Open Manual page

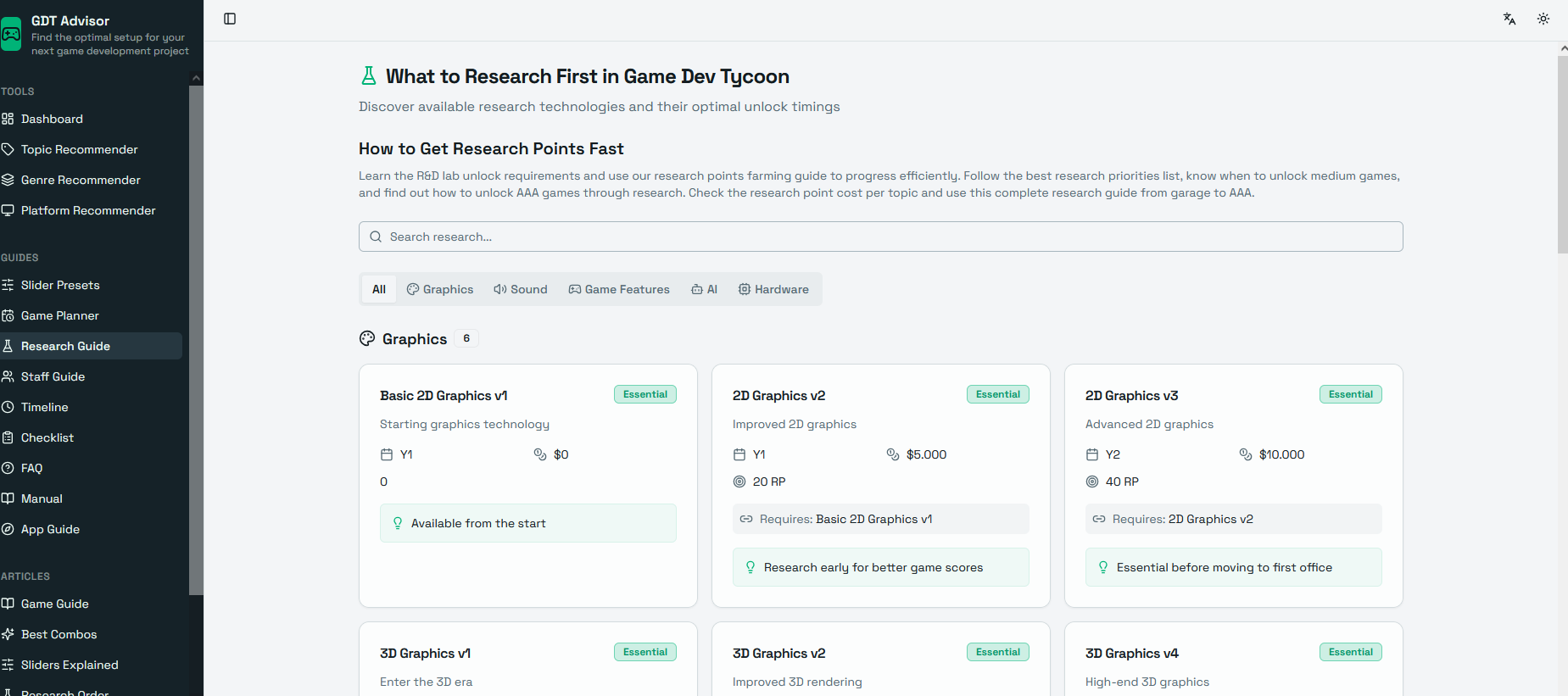91,498
